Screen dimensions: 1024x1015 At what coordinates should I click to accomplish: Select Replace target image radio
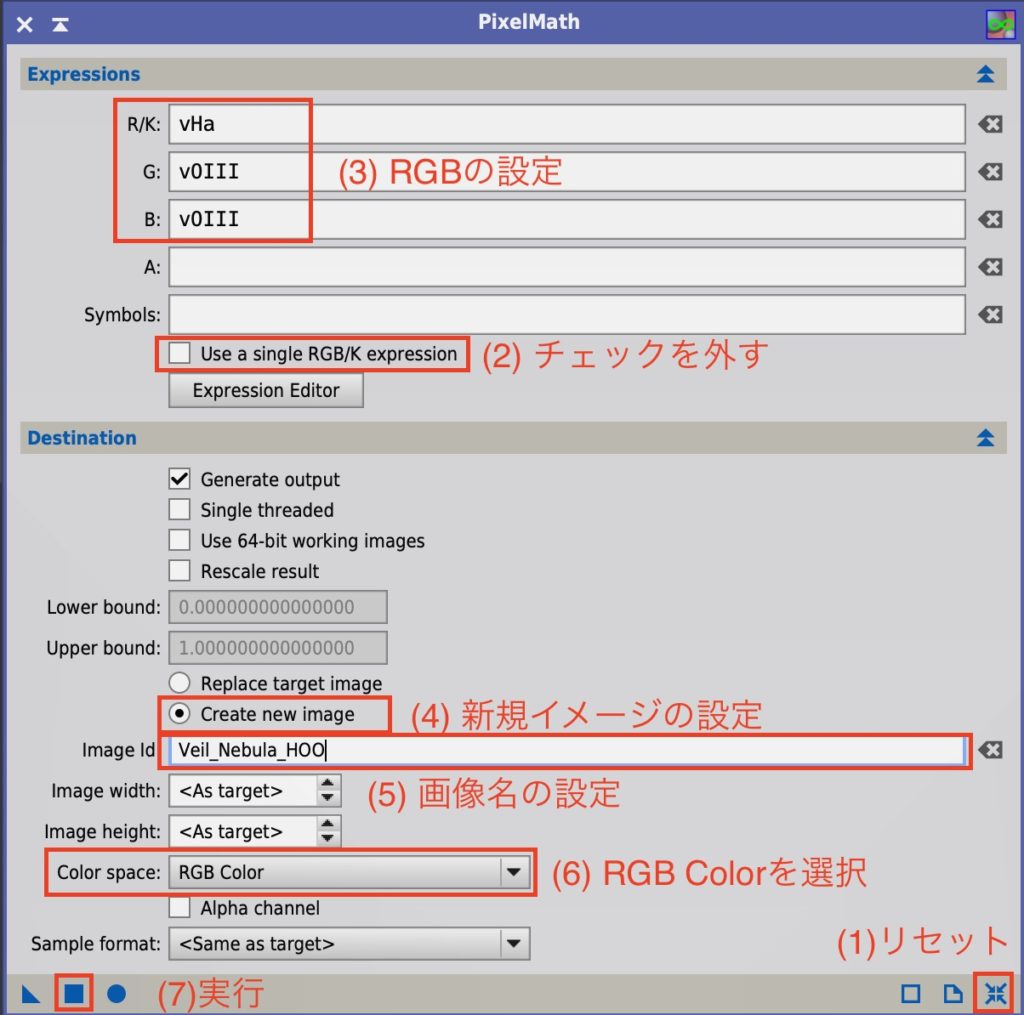(x=180, y=683)
